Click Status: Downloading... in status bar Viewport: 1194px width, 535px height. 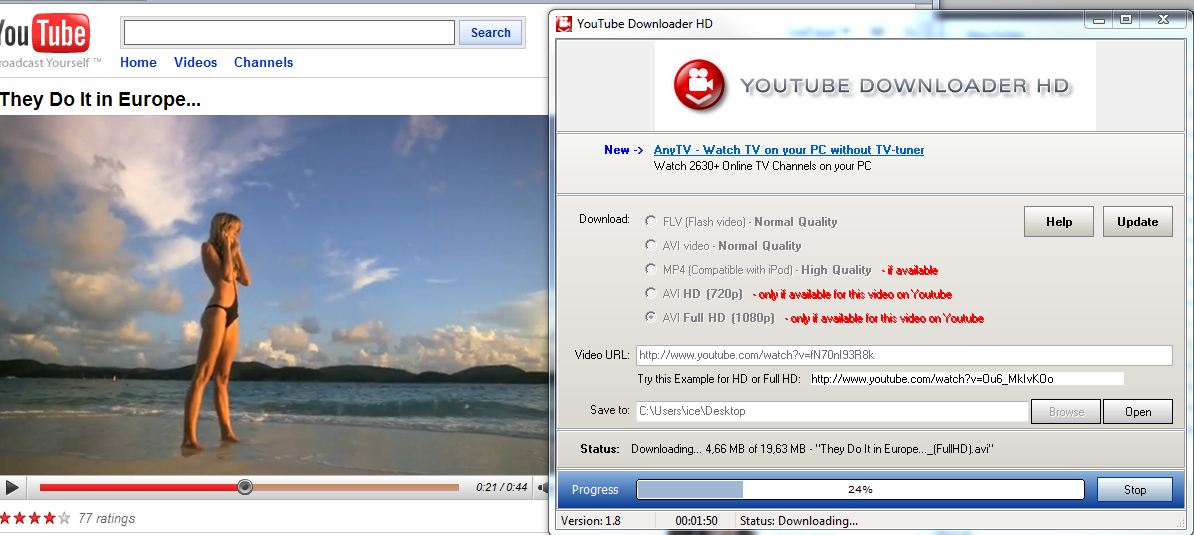(x=799, y=521)
